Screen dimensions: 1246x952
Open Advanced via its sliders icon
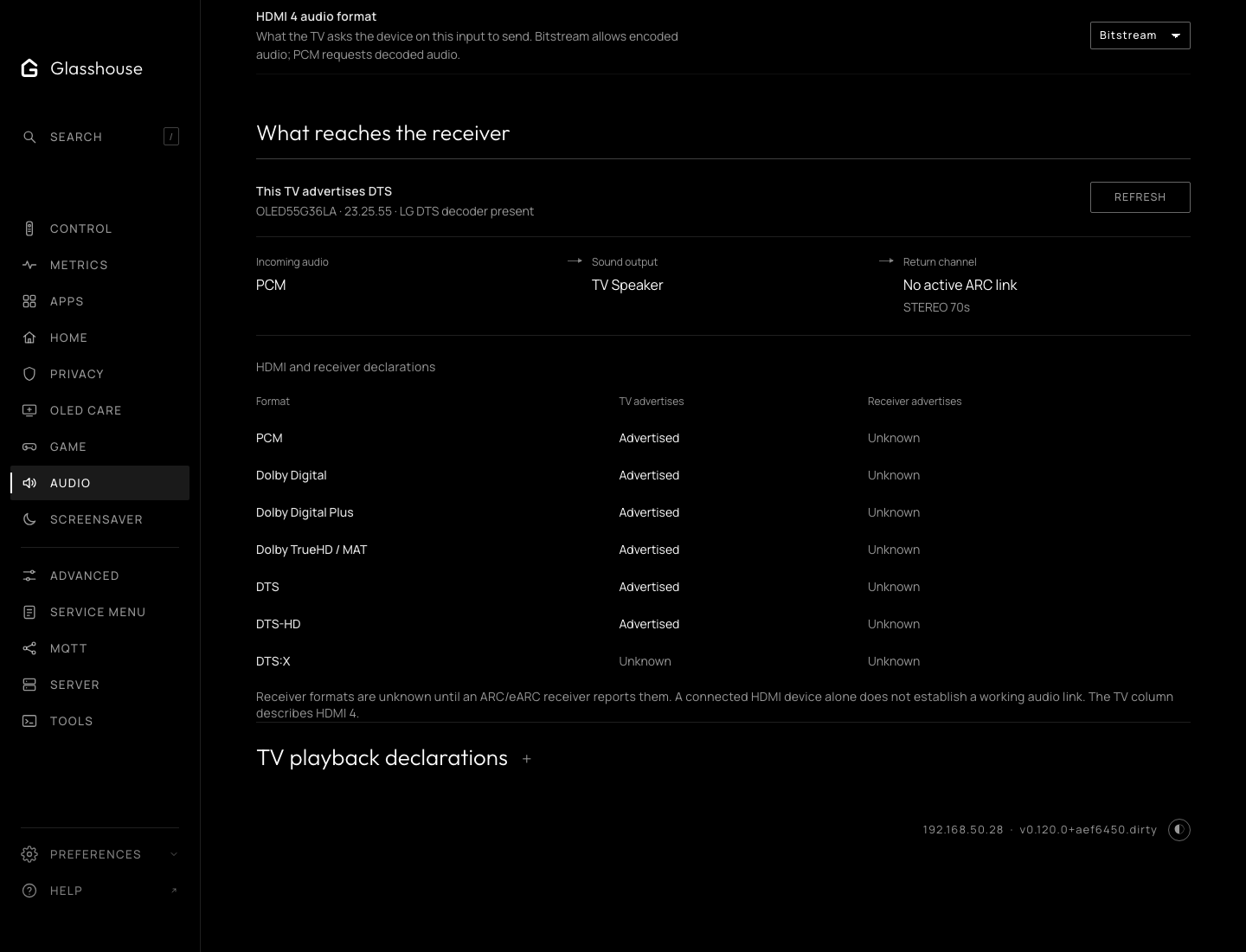[29, 576]
